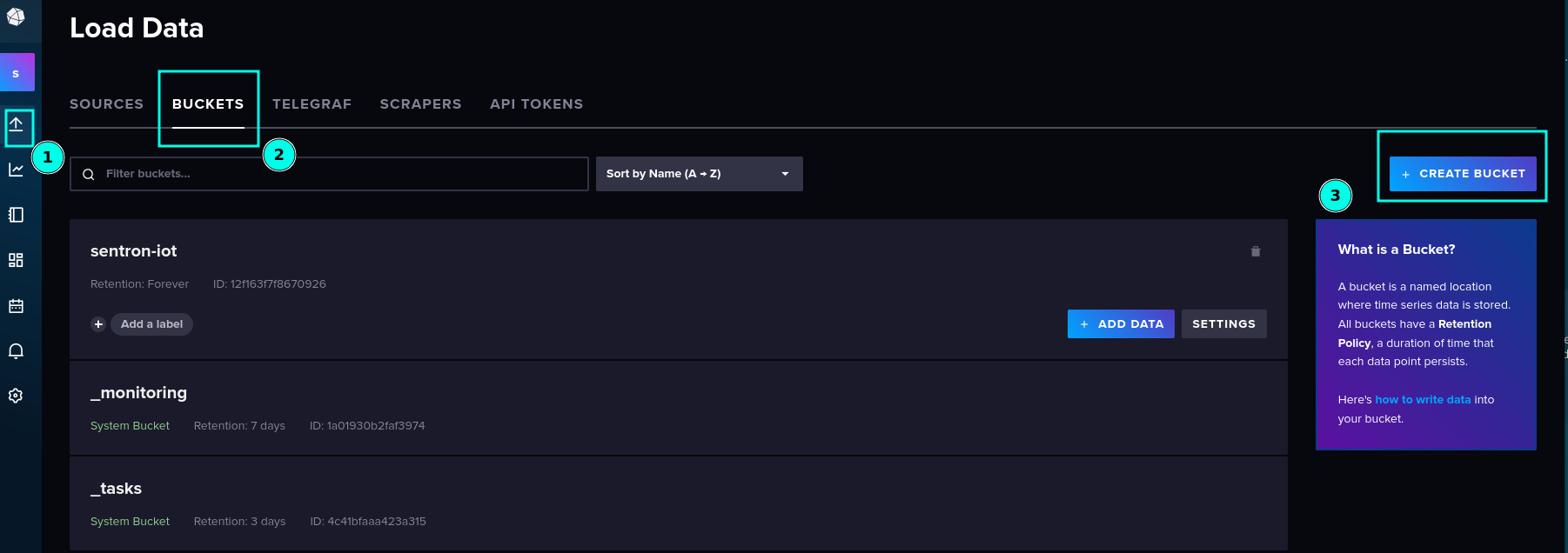Switch to the Telegraf tab
The height and width of the screenshot is (553, 1568).
[x=312, y=103]
